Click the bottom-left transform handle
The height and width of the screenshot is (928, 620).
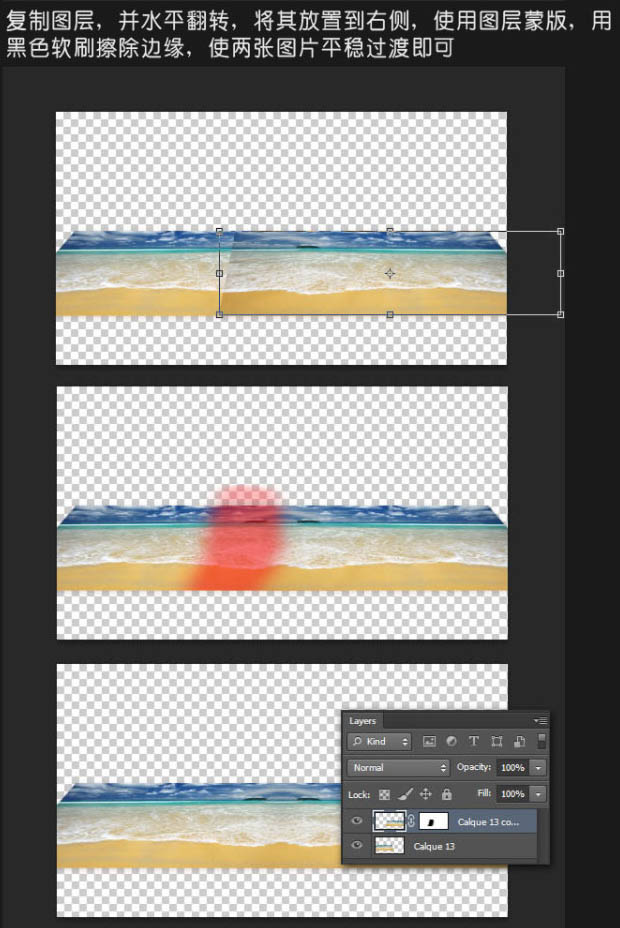pos(219,314)
